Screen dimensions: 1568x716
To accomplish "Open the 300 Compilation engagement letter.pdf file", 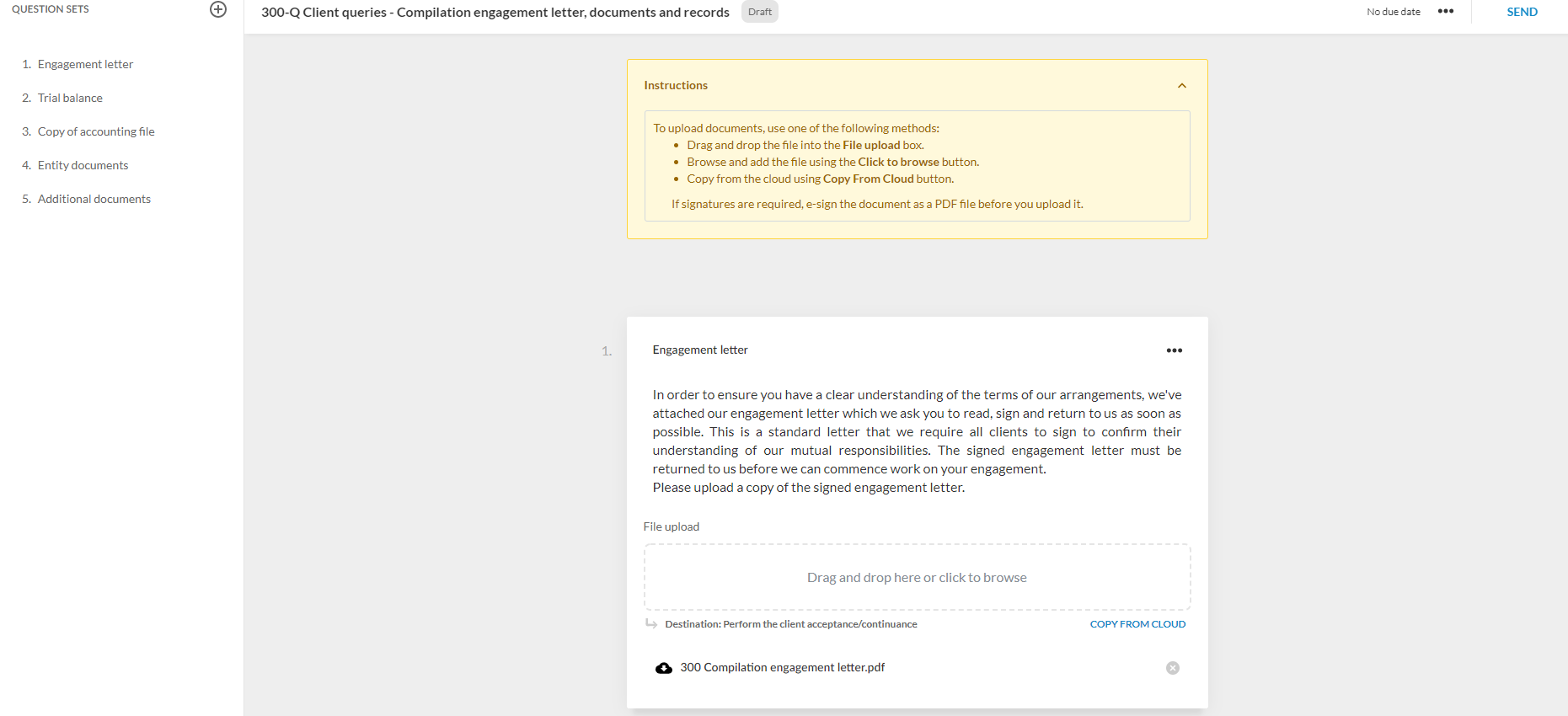I will [782, 667].
